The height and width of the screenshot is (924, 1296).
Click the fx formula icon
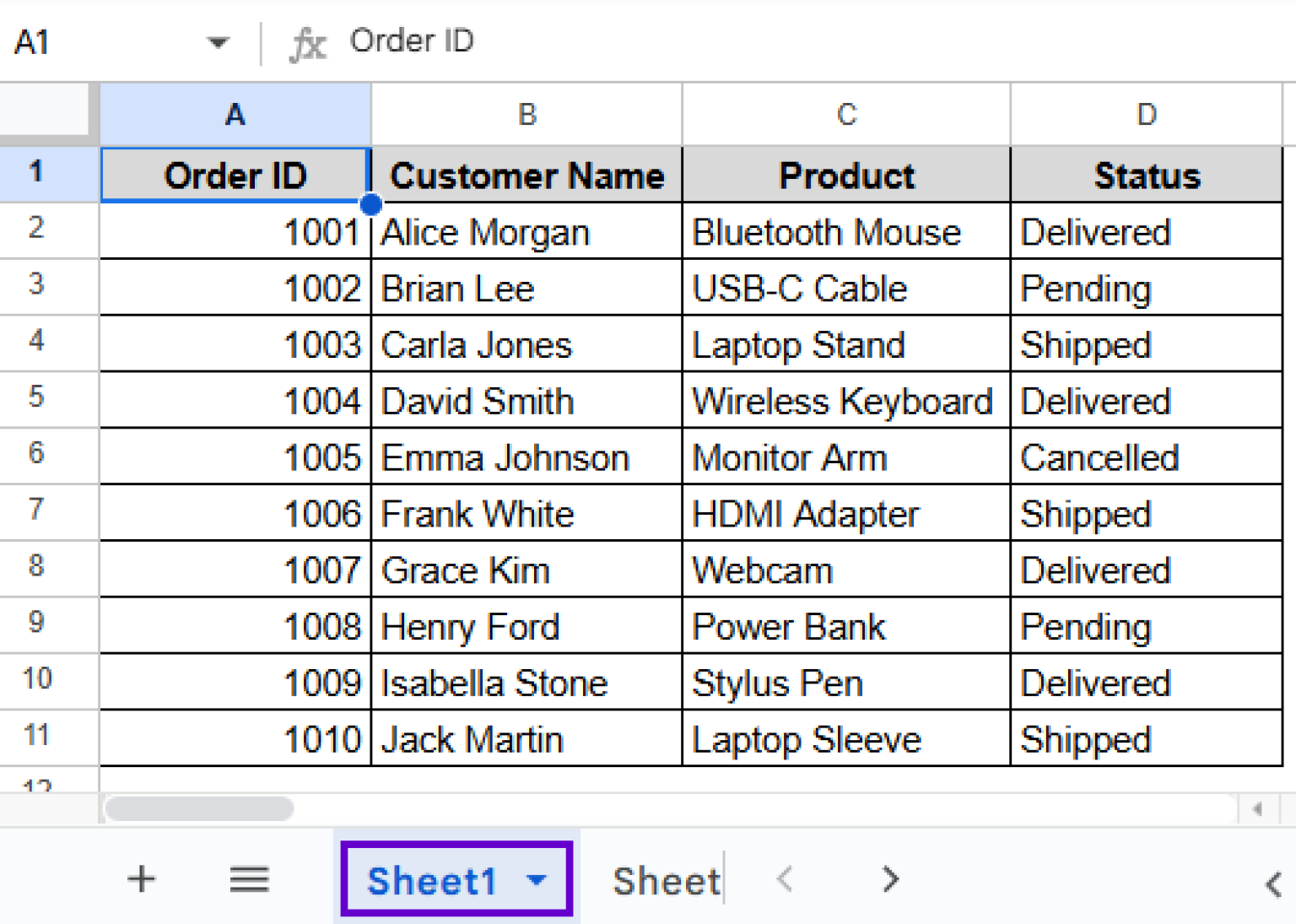308,41
